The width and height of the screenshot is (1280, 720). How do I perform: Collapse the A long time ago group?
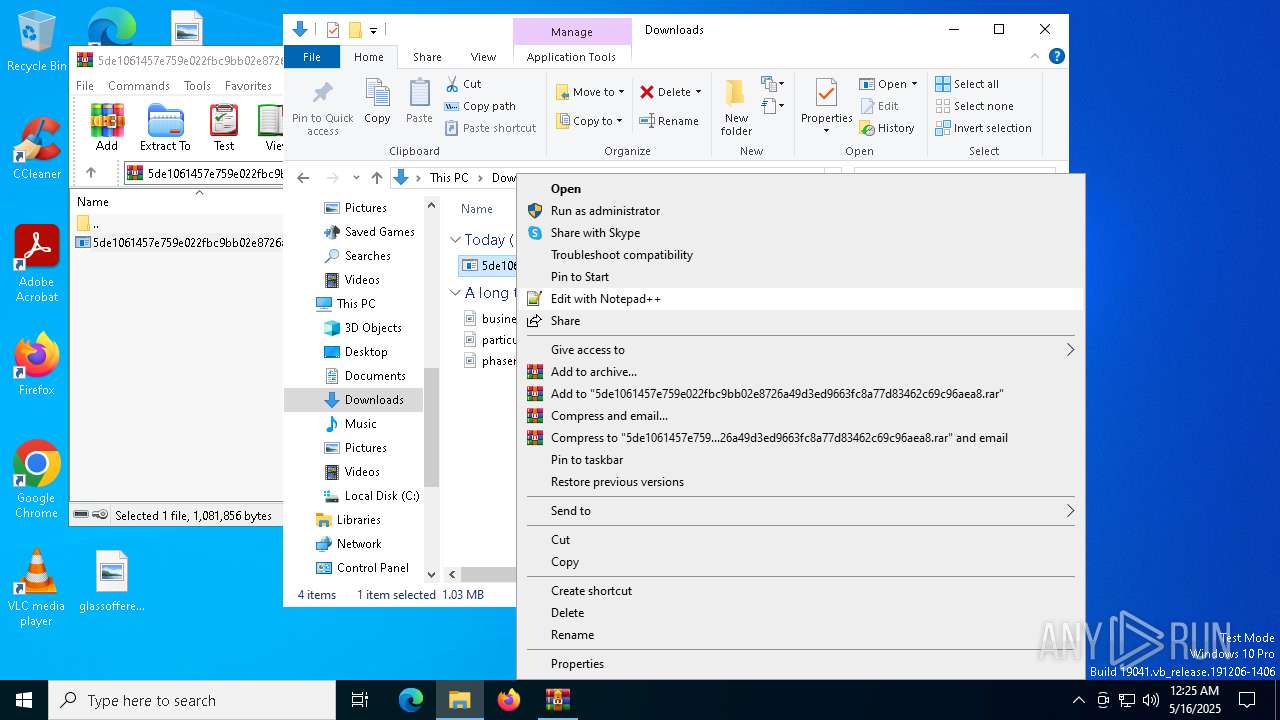point(455,293)
